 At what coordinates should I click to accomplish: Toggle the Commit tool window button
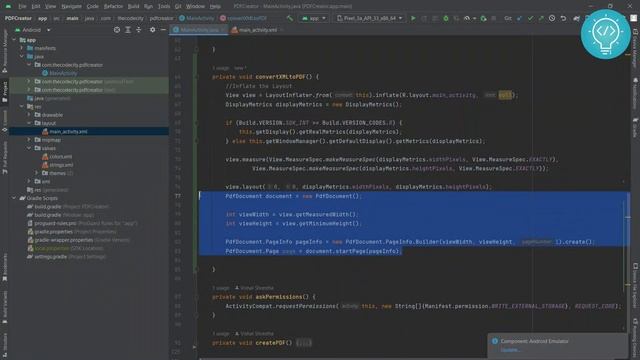[x=4, y=122]
